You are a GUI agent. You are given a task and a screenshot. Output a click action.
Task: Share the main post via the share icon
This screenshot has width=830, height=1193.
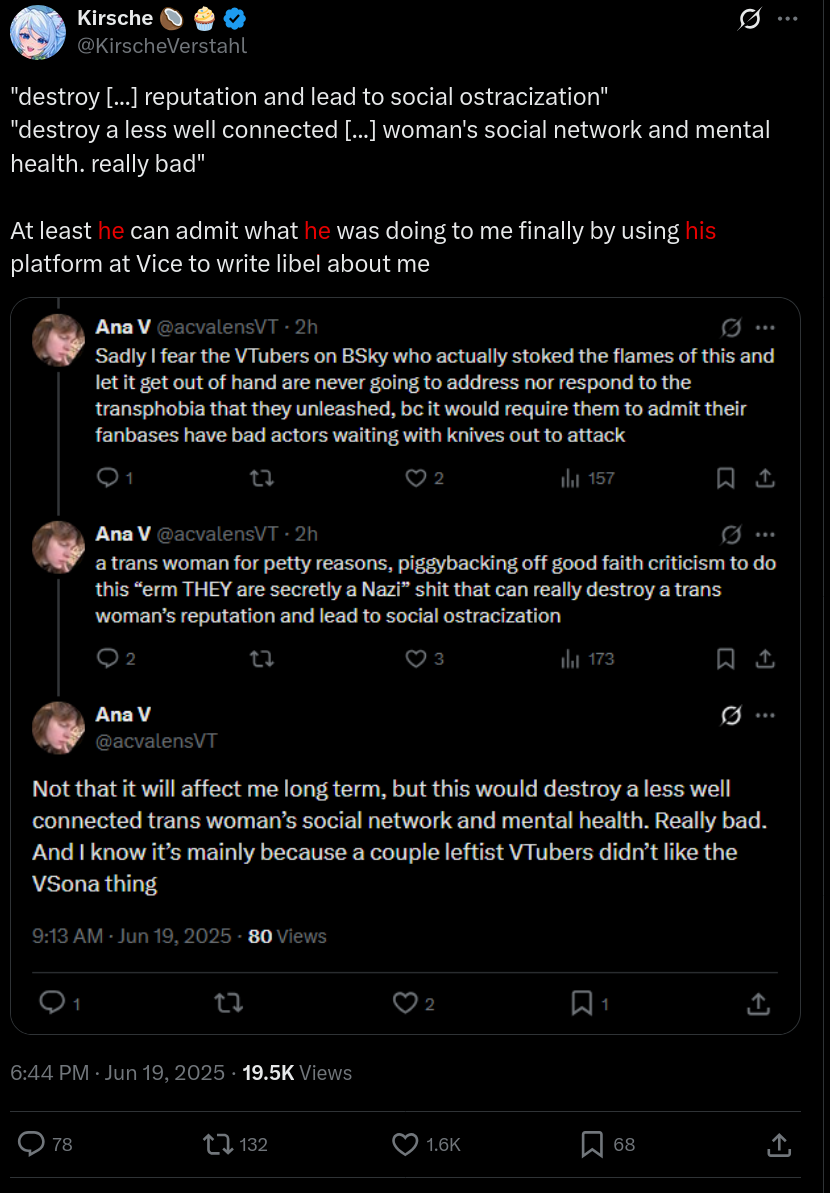pyautogui.click(x=779, y=1143)
